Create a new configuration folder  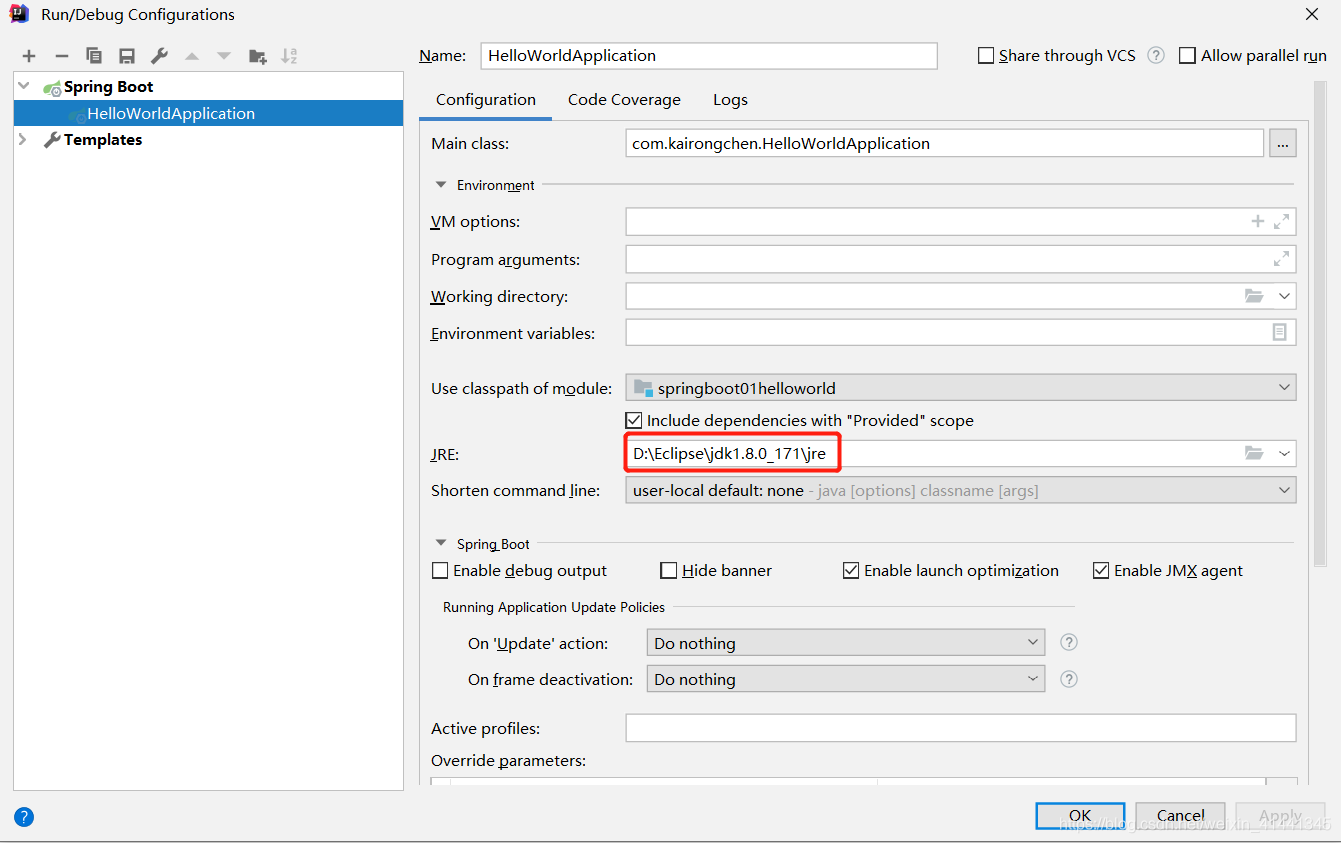tap(257, 56)
